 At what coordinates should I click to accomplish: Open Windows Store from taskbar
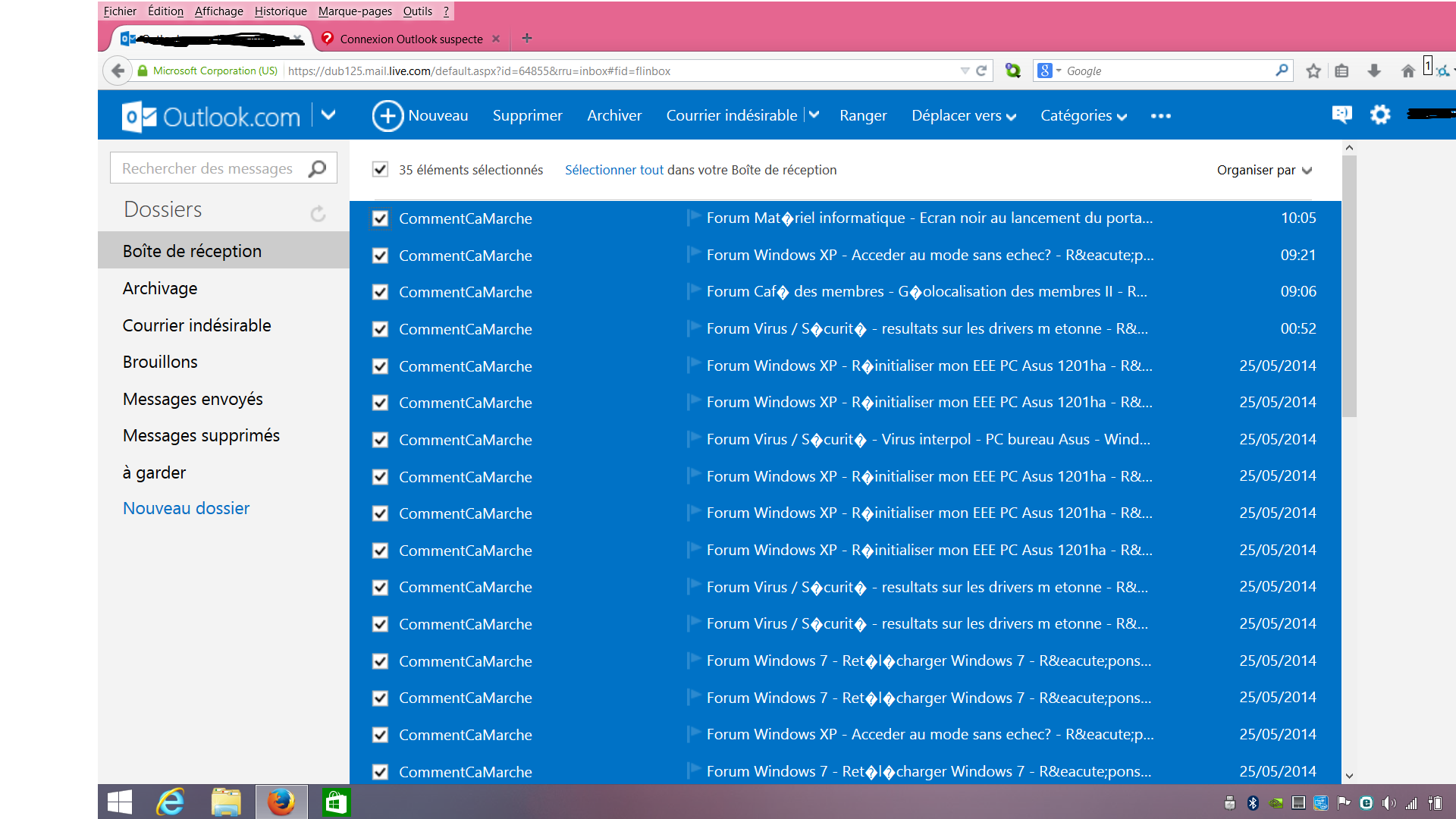click(336, 802)
